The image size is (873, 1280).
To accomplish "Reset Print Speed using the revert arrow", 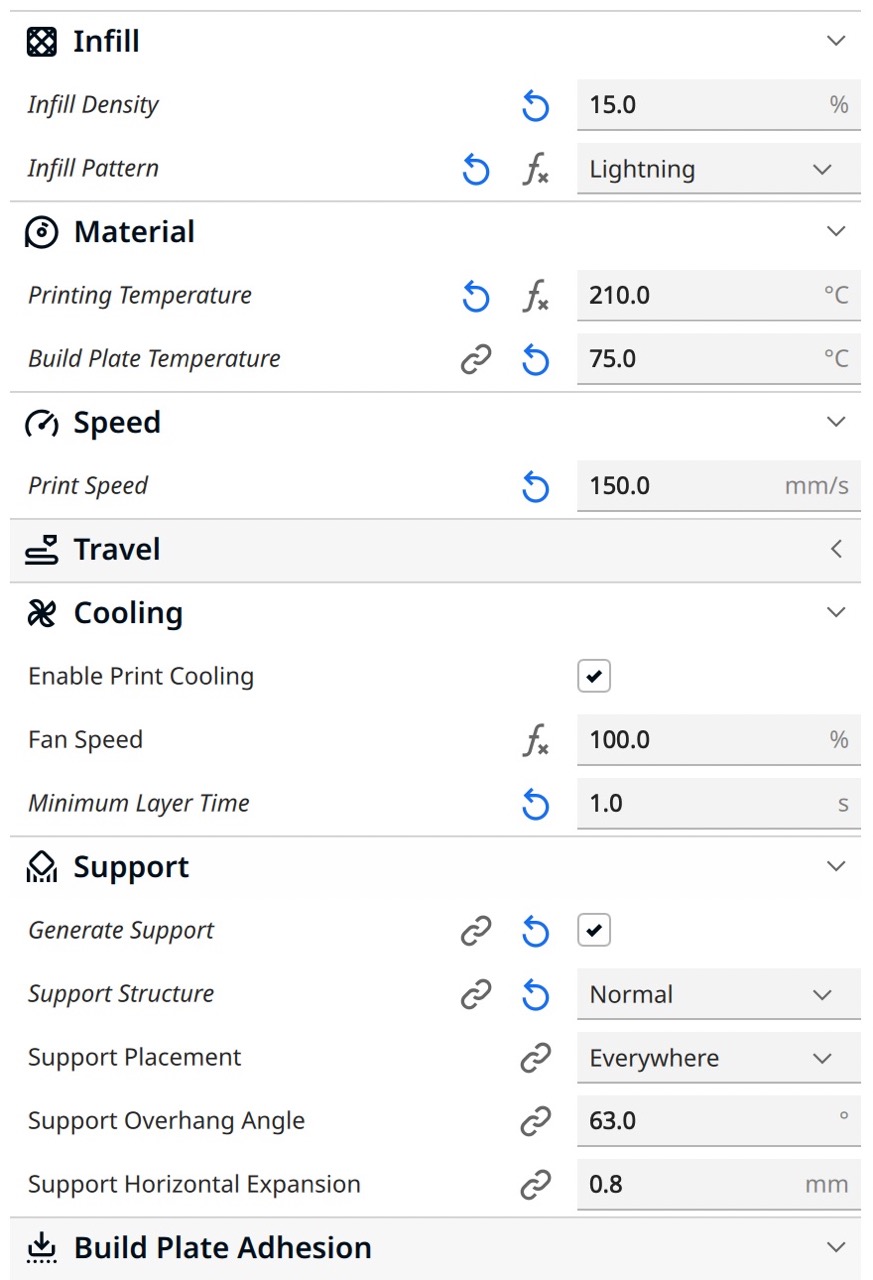I will pyautogui.click(x=535, y=486).
